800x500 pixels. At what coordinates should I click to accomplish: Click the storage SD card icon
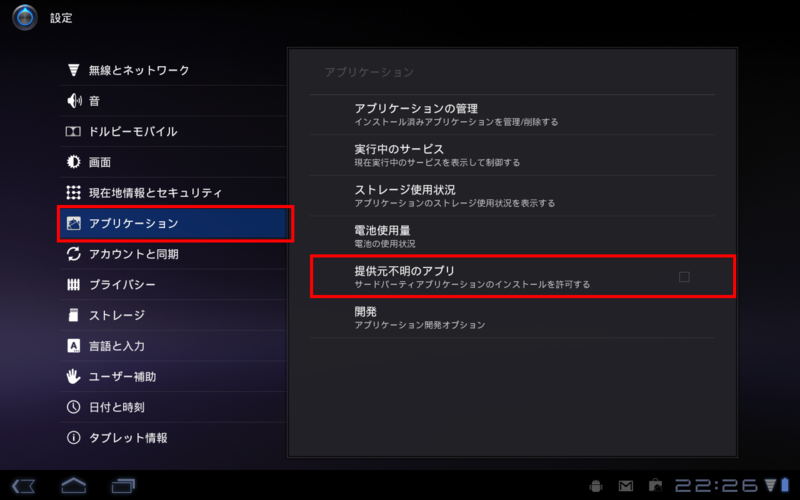[73, 315]
